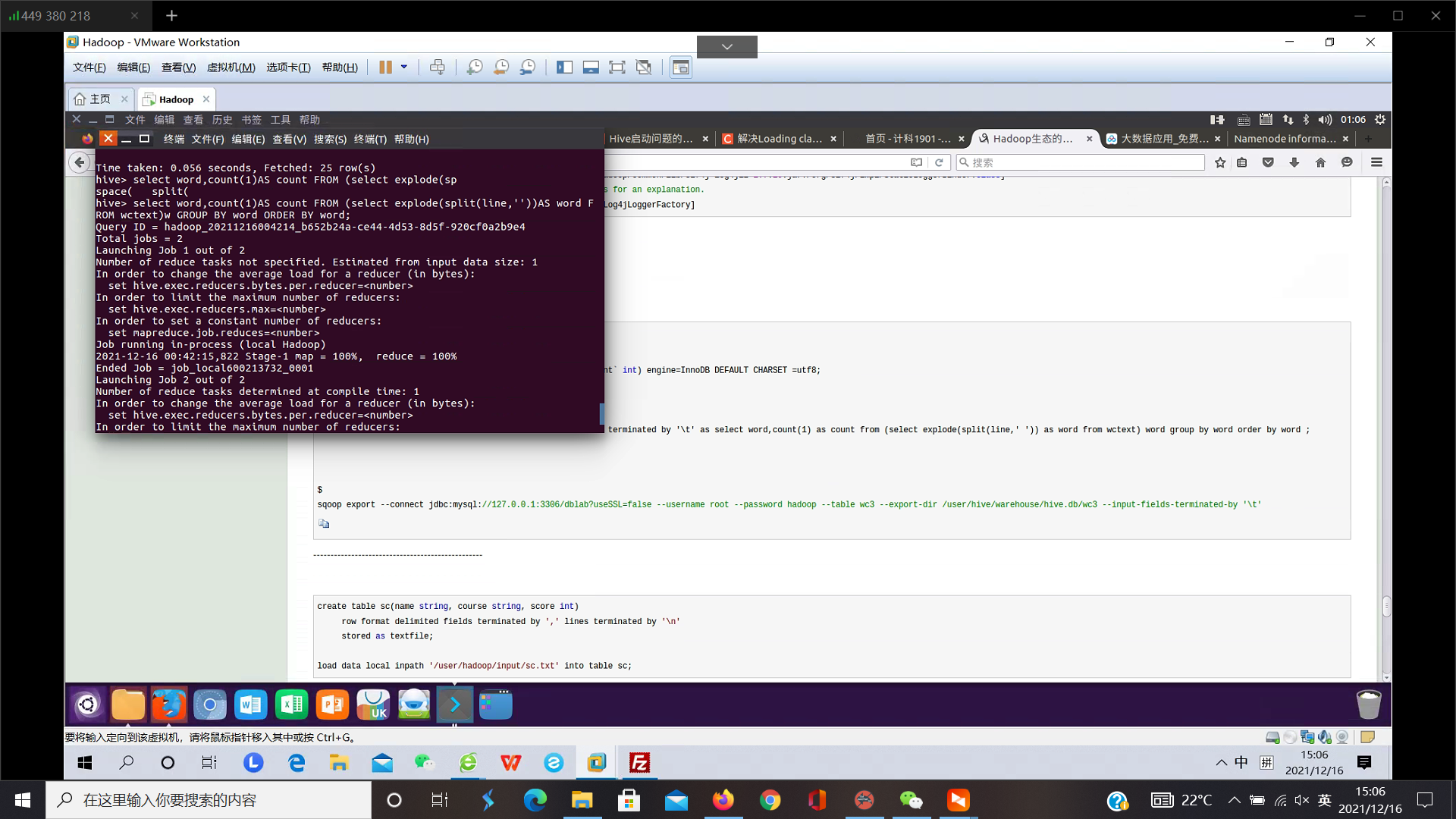Enter VMware full screen mode icon
Image resolution: width=1456 pixels, height=819 pixels.
[617, 67]
